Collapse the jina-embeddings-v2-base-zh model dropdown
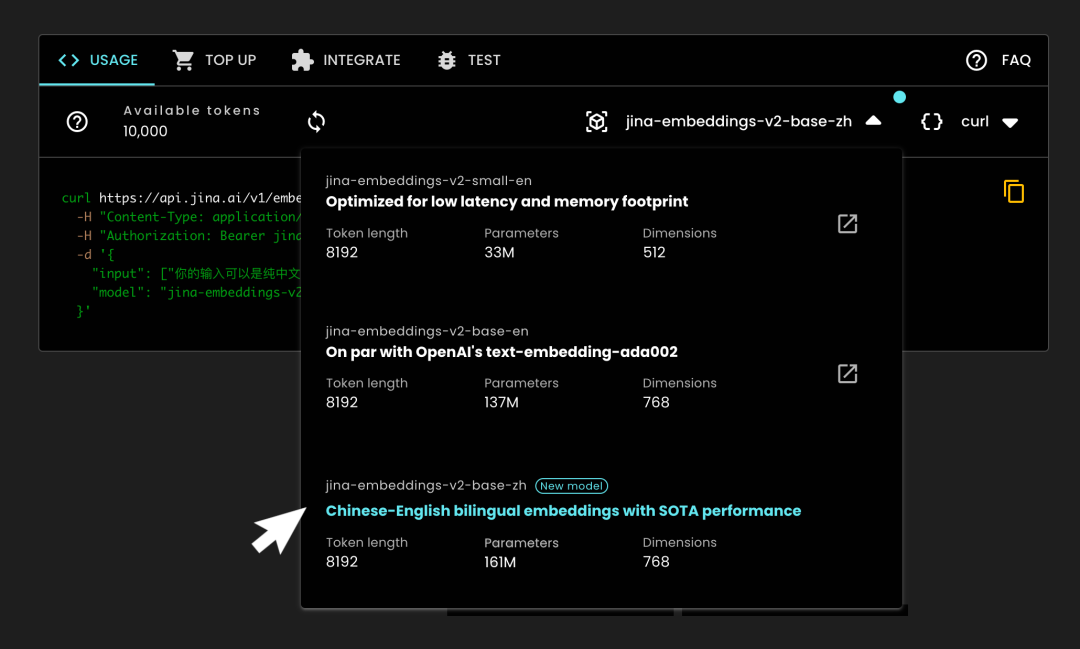The width and height of the screenshot is (1080, 649). (x=873, y=121)
